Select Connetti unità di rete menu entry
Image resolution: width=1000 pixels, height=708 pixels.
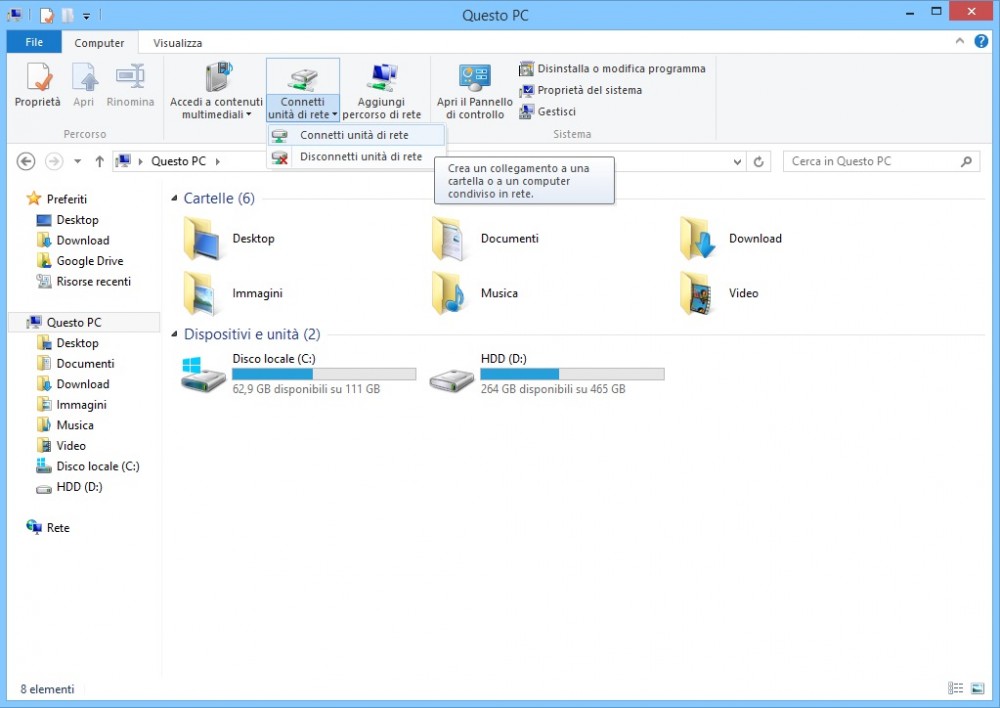(356, 135)
